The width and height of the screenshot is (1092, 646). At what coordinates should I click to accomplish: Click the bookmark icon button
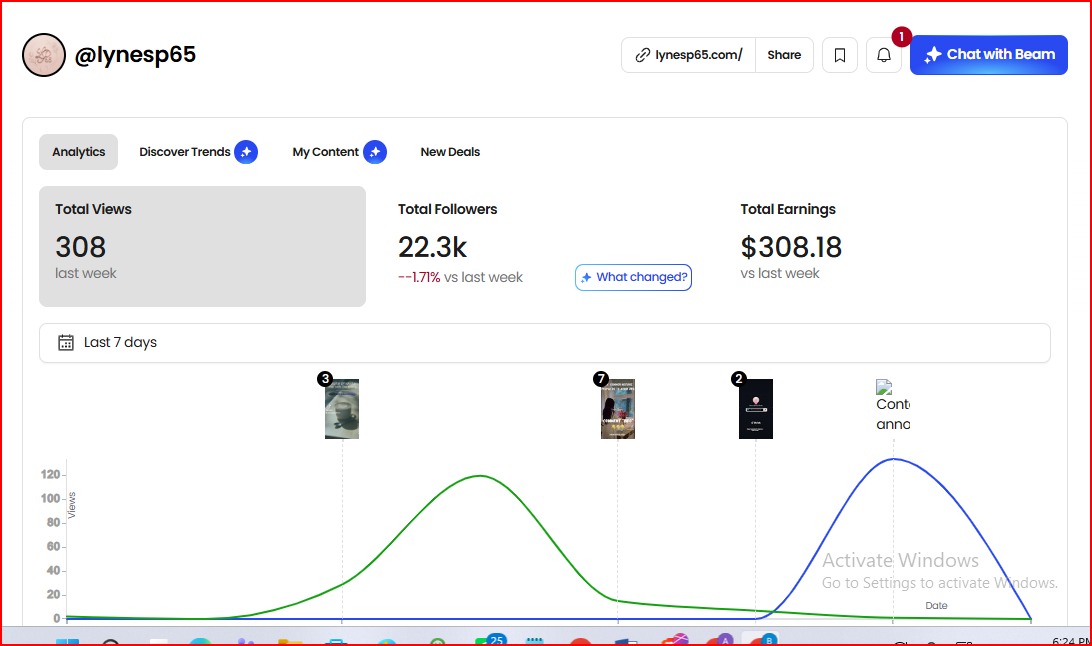(x=840, y=55)
